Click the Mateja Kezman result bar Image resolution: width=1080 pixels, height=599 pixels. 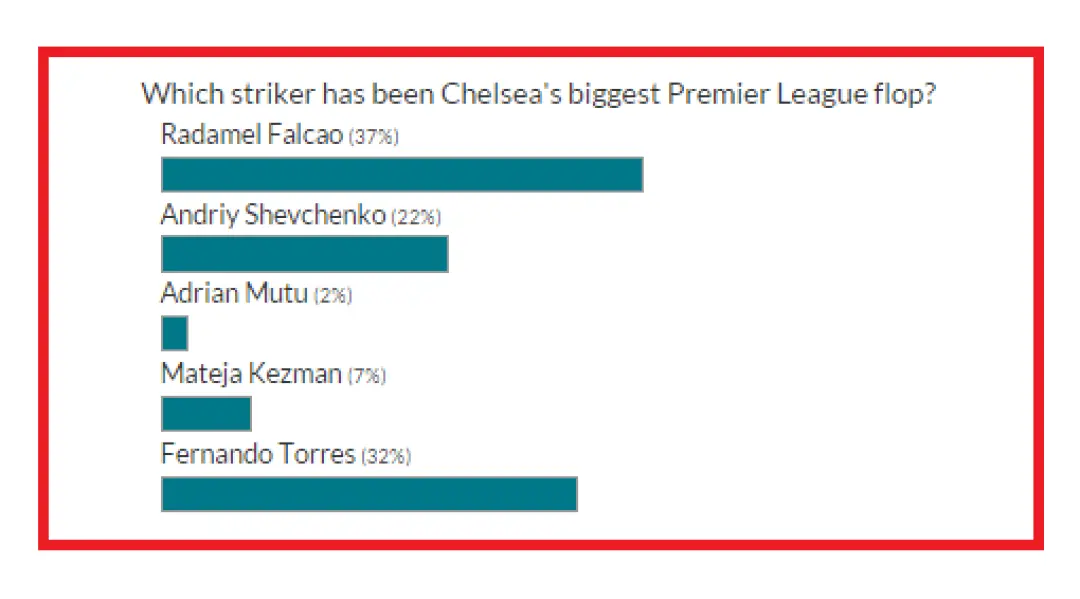pos(206,413)
